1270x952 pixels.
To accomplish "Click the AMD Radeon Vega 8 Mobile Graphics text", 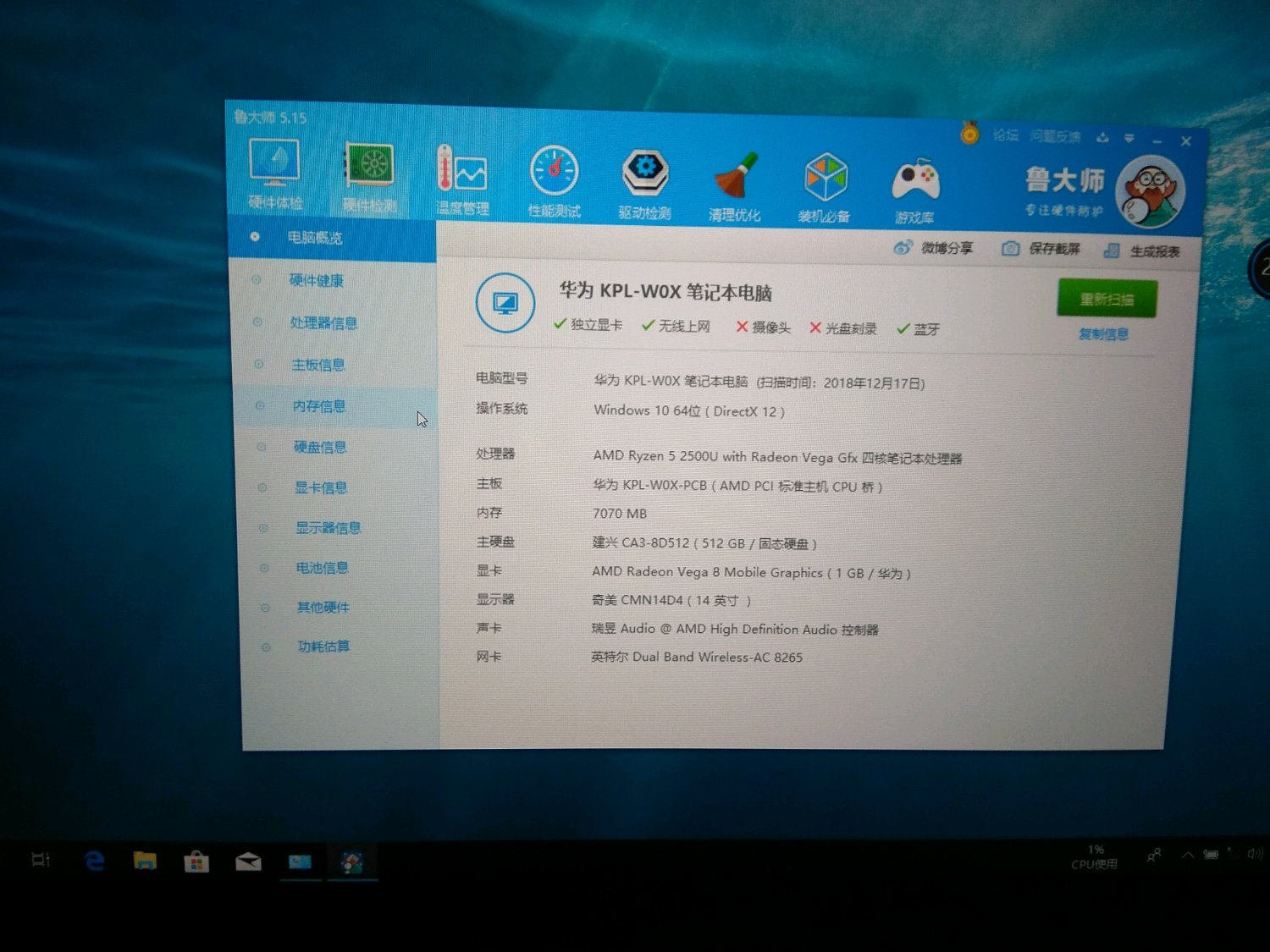I will [x=751, y=573].
